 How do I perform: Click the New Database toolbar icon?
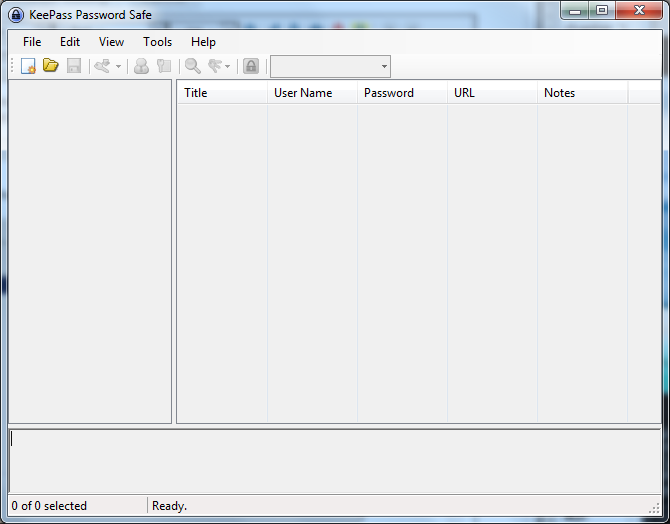tap(28, 66)
